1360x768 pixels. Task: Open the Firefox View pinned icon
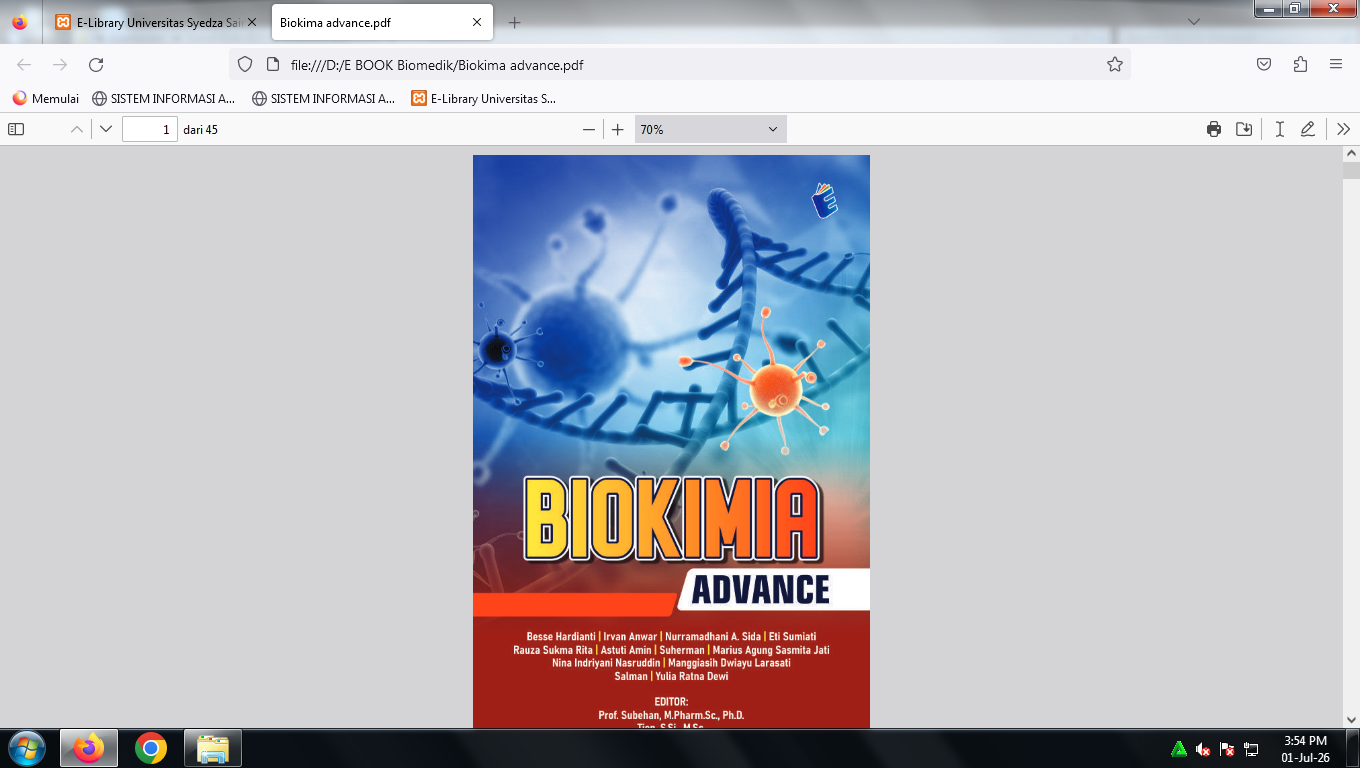coord(20,22)
